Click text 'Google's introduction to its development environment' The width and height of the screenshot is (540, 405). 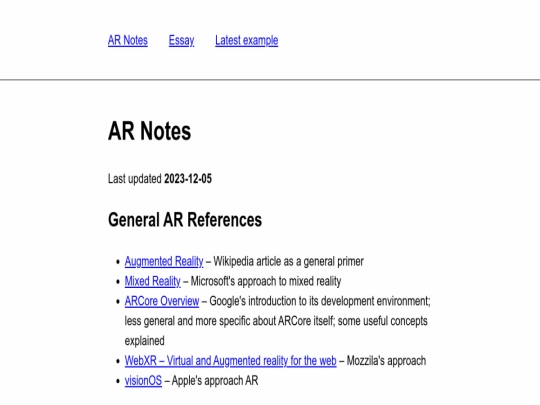tap(320, 301)
